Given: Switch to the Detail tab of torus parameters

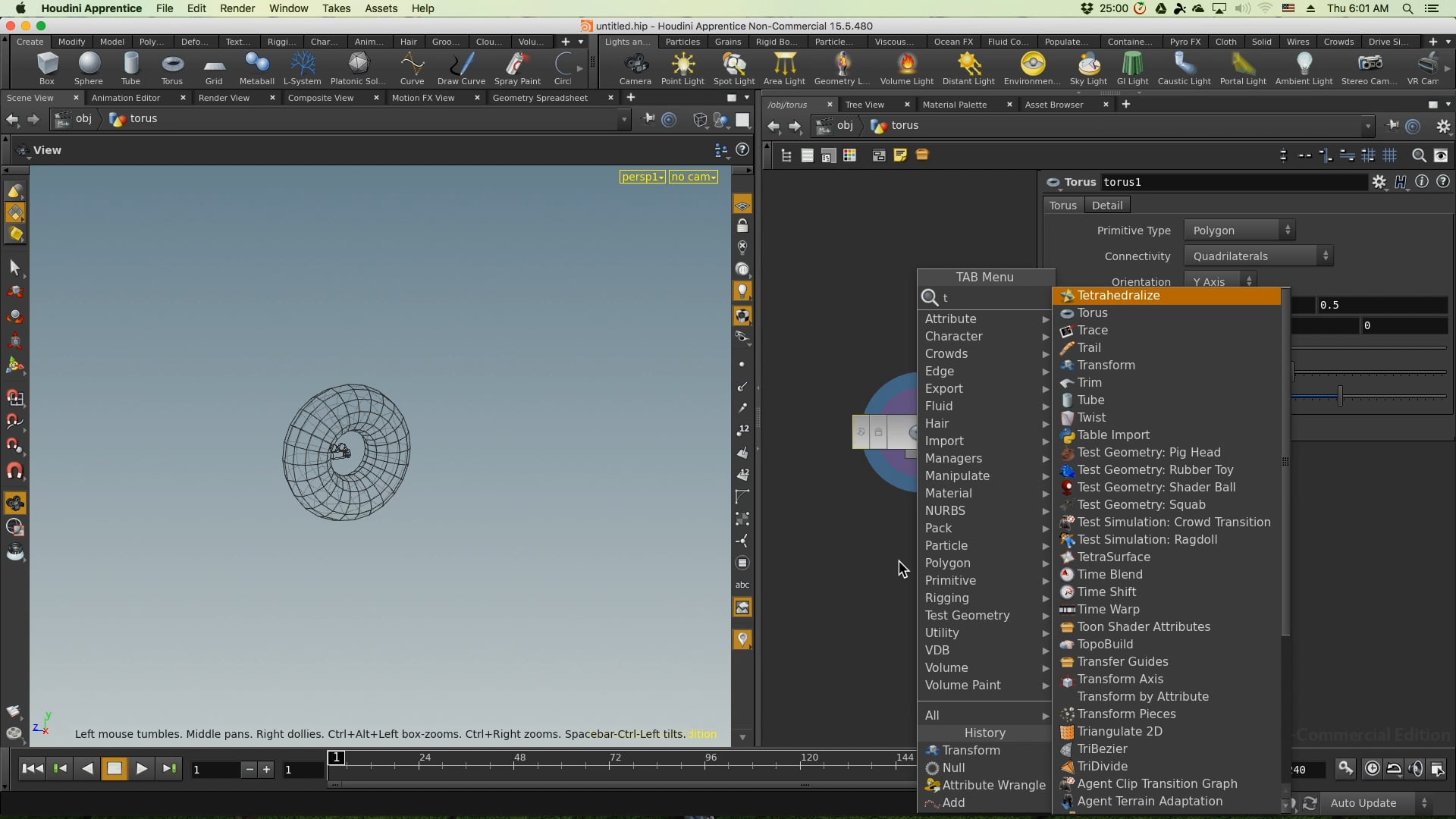Looking at the screenshot, I should (x=1106, y=205).
